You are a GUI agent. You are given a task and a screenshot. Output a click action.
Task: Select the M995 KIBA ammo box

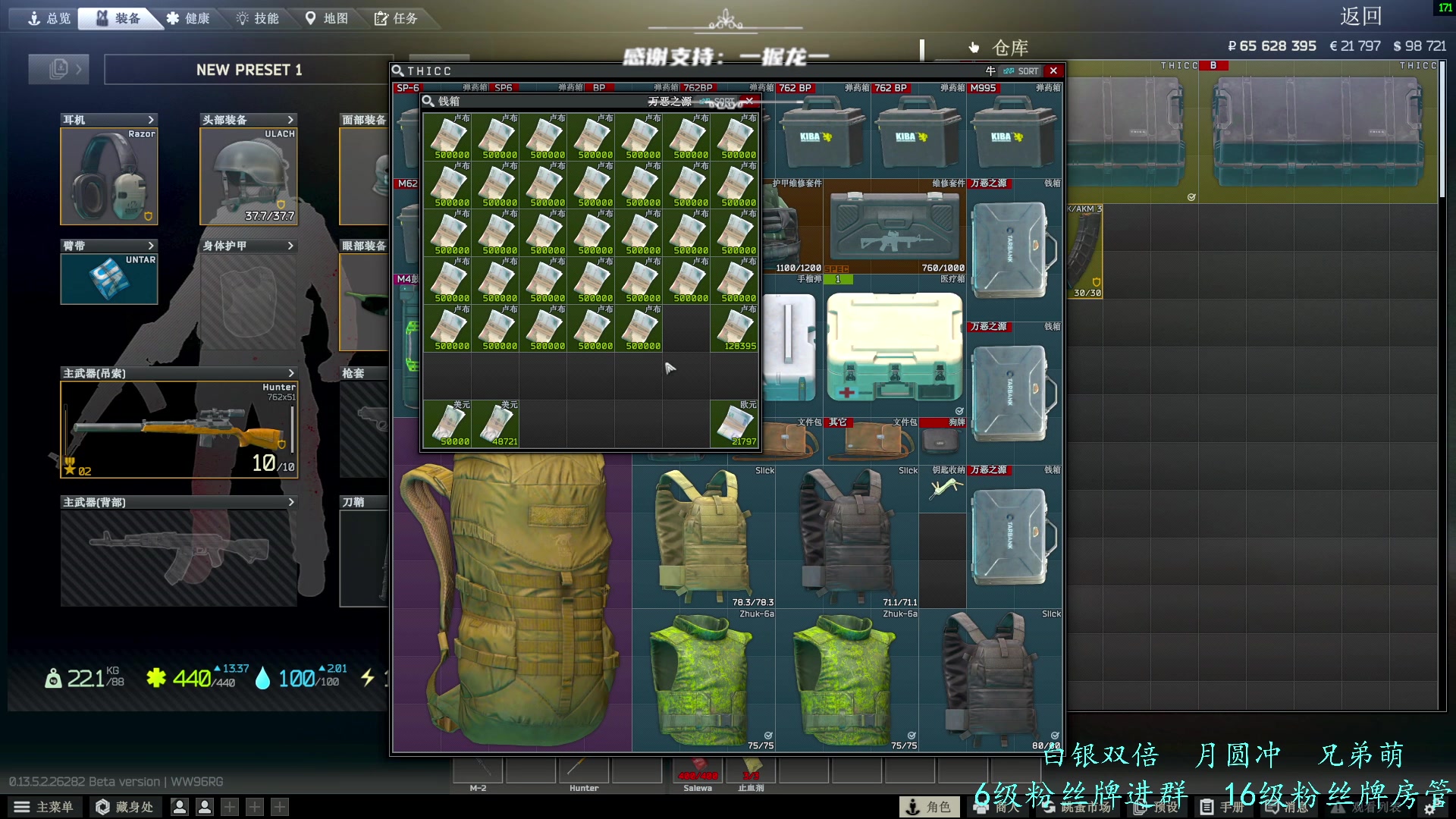coord(1014,130)
